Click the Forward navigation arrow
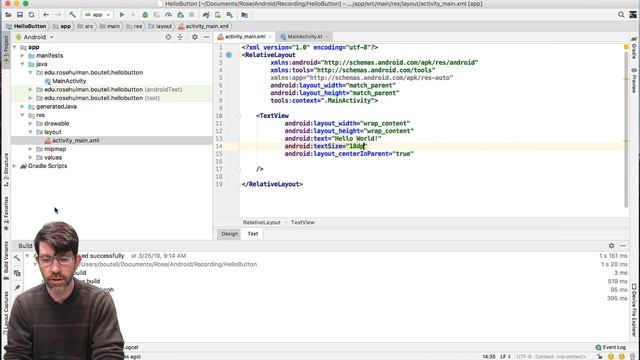 tap(58, 15)
